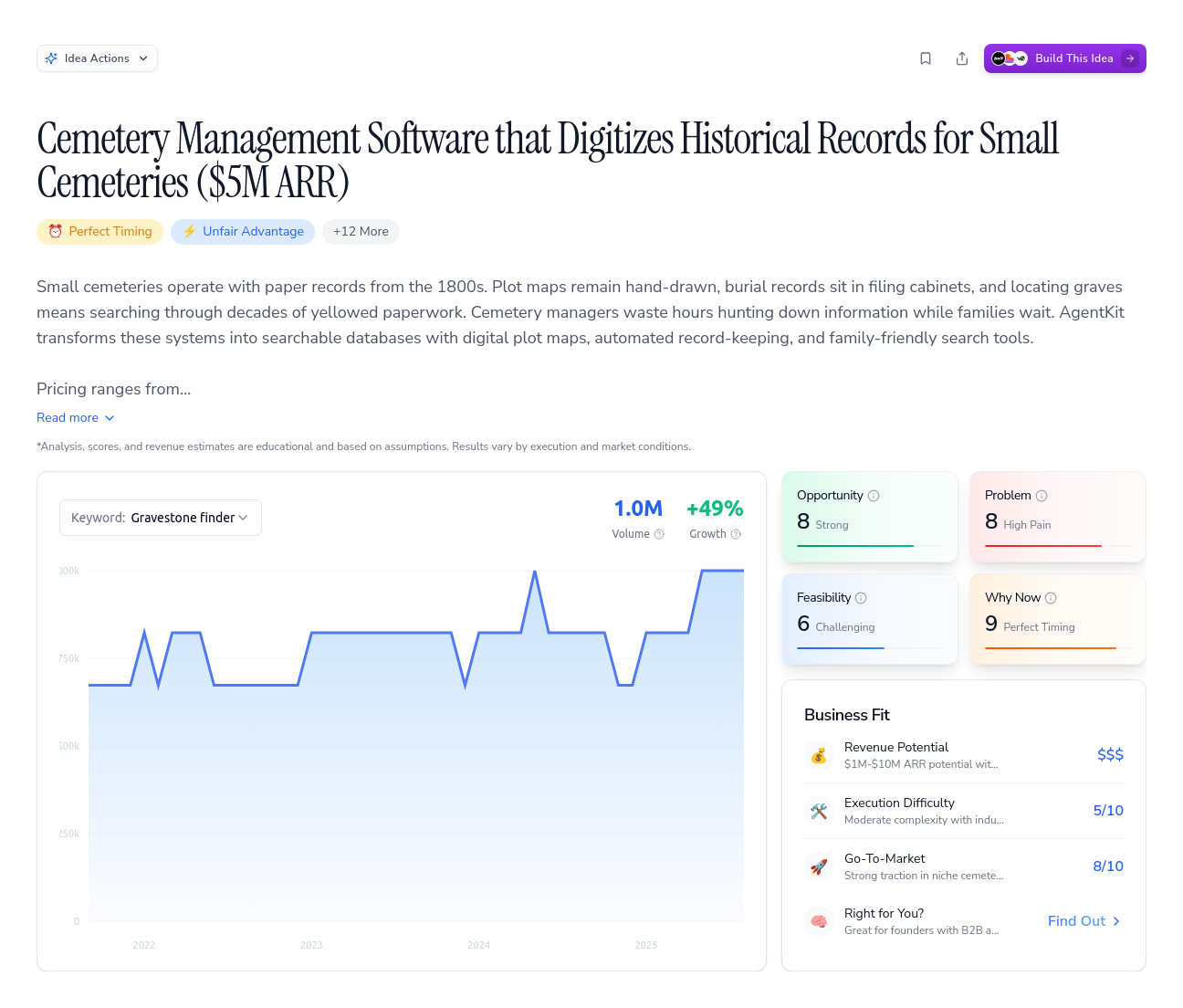The width and height of the screenshot is (1183, 1008).
Task: Click the Why Now info icon
Action: pos(1051,598)
